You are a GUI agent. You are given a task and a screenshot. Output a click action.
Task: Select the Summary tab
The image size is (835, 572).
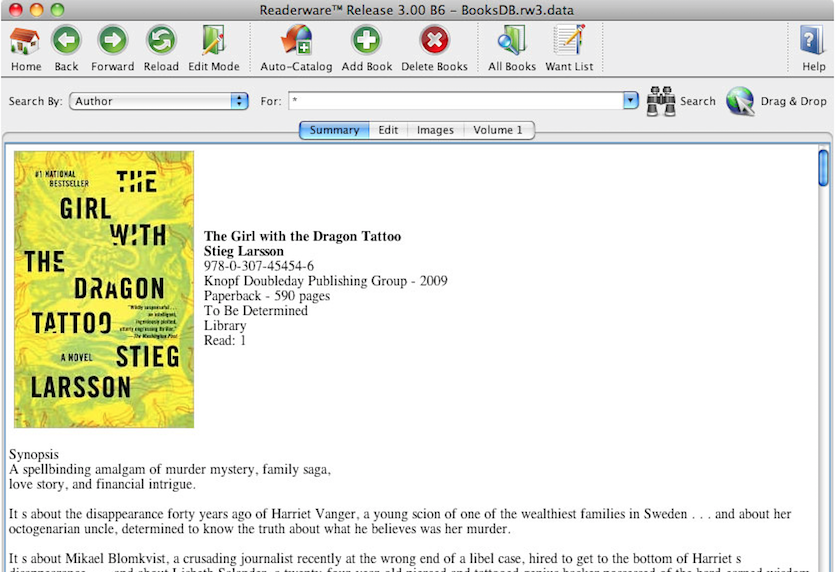point(334,130)
